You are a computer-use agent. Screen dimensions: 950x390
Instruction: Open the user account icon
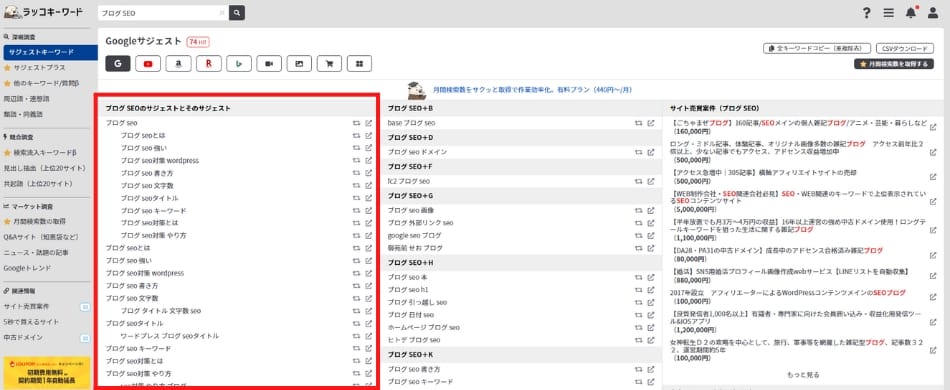933,13
